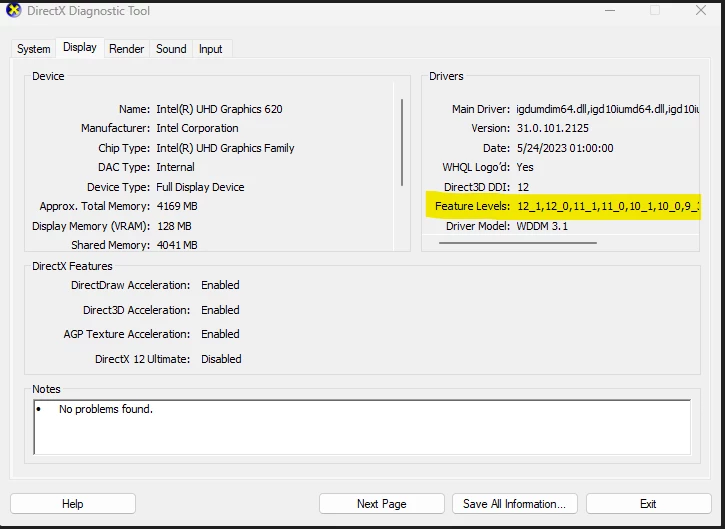Minimize the DirectX Diagnostic Tool window
This screenshot has width=725, height=529.
coord(610,10)
